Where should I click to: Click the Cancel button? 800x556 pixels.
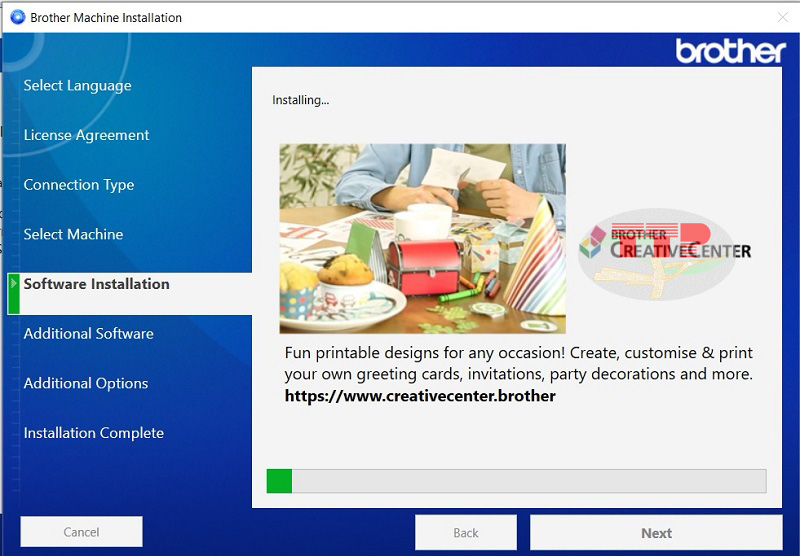(81, 532)
